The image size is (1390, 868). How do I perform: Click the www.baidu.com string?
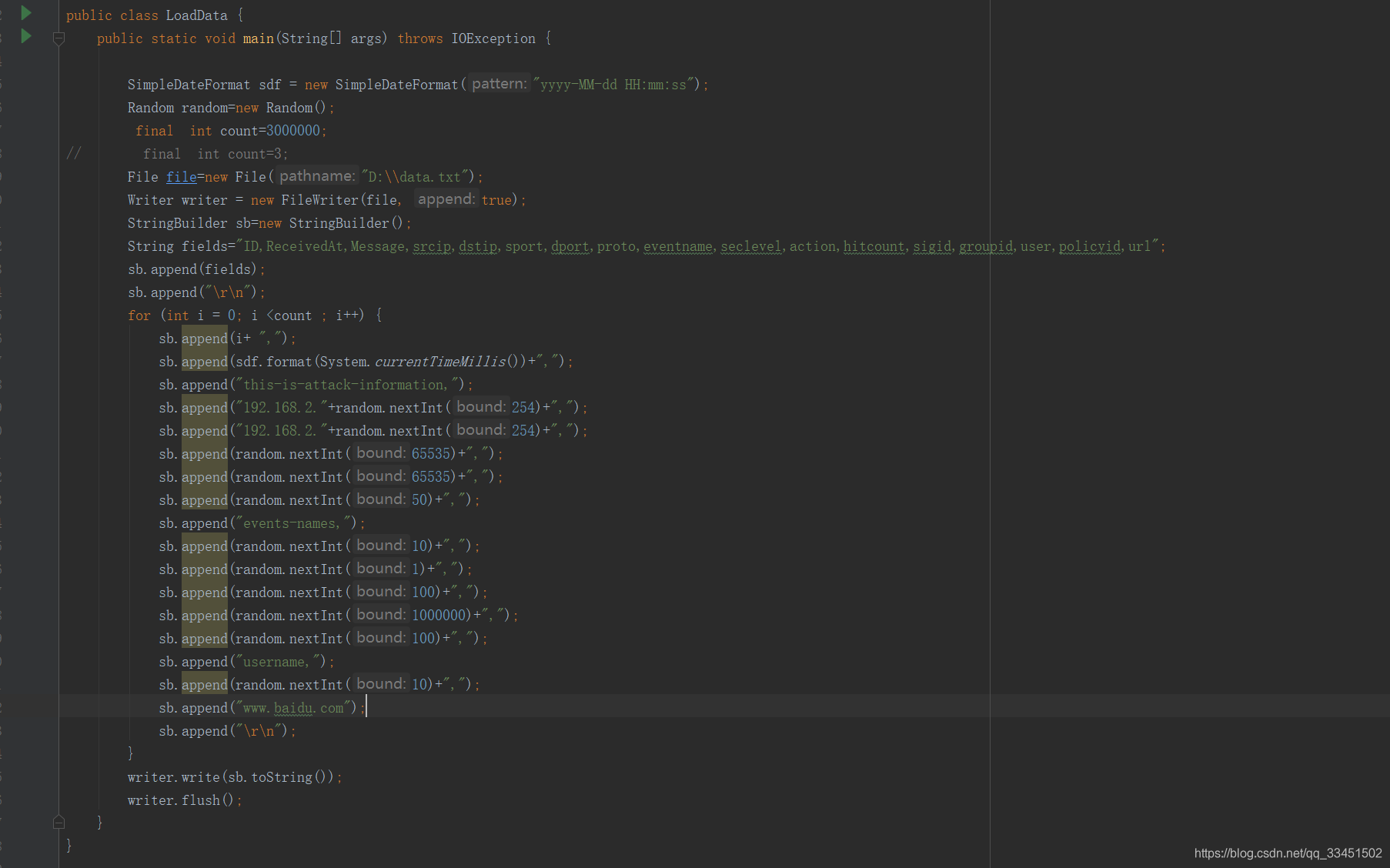click(x=293, y=708)
